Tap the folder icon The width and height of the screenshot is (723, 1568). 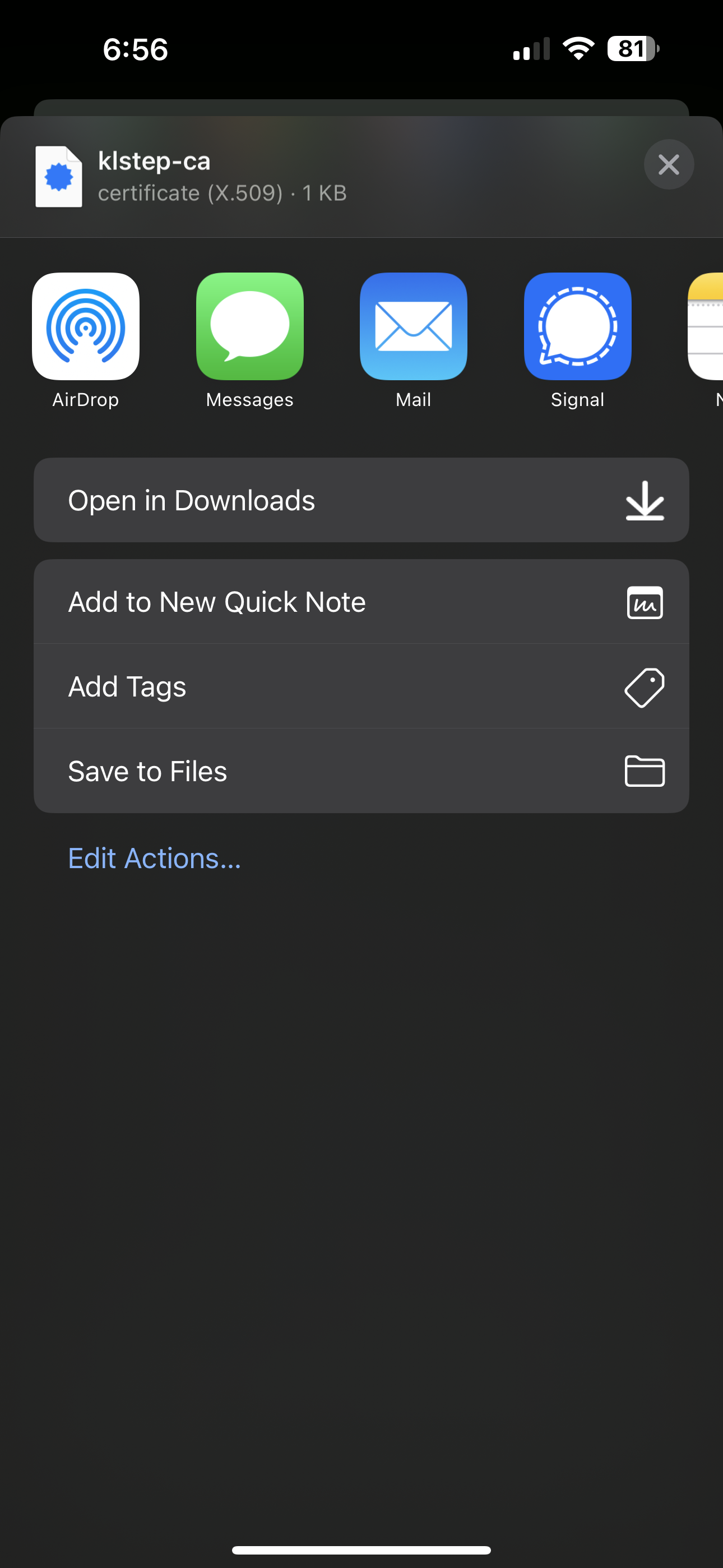click(645, 771)
